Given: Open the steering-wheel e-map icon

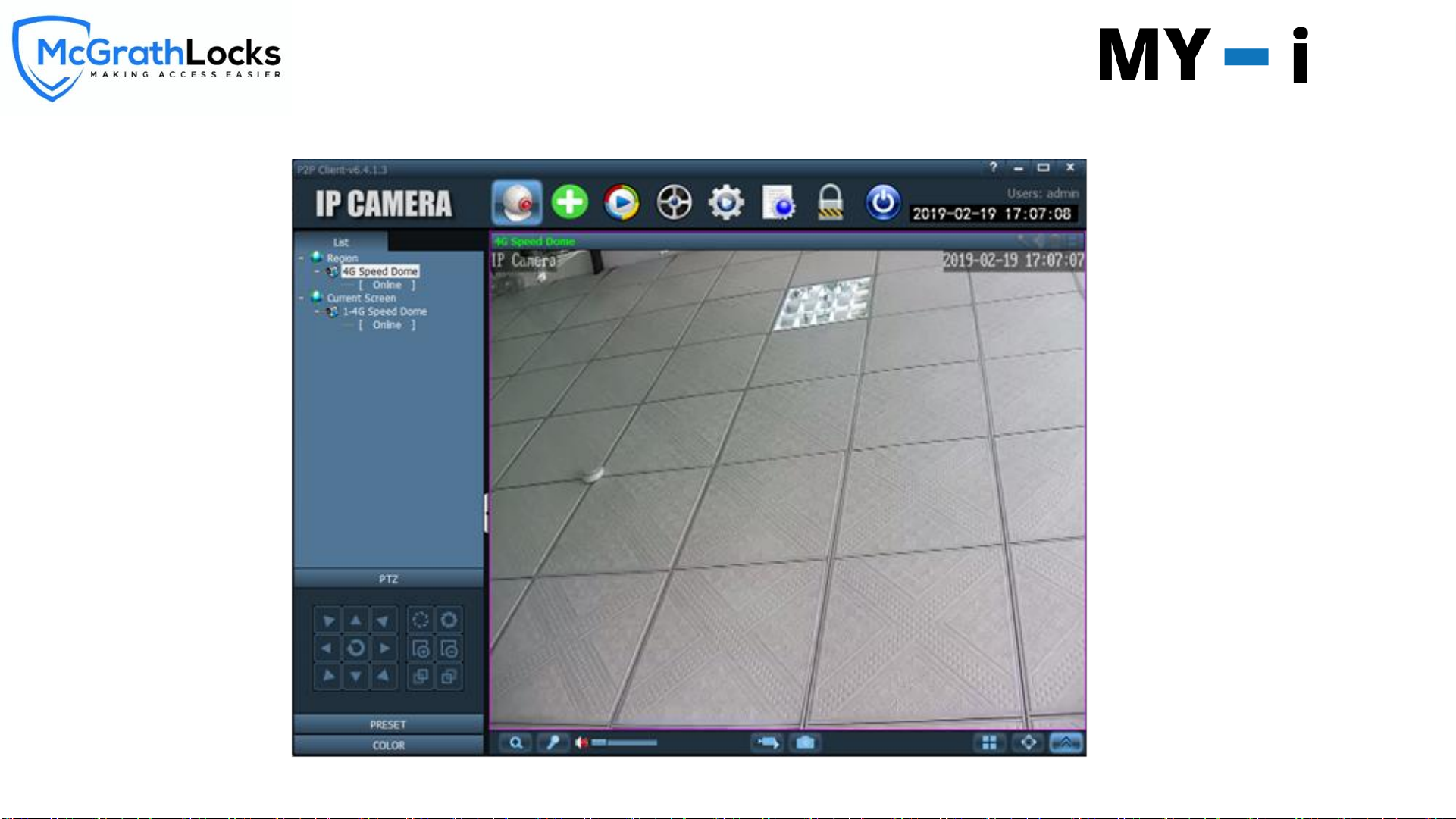Looking at the screenshot, I should 674,202.
